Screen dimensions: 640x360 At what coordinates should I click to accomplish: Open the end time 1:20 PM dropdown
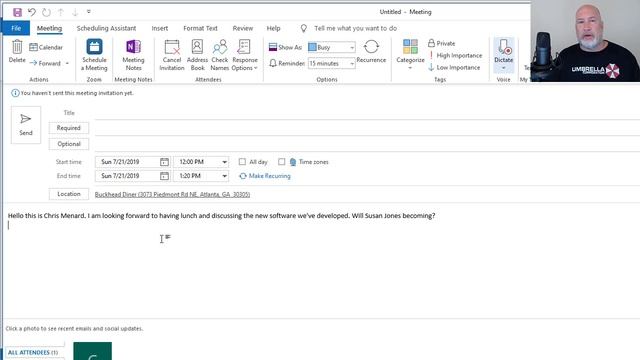pyautogui.click(x=224, y=176)
